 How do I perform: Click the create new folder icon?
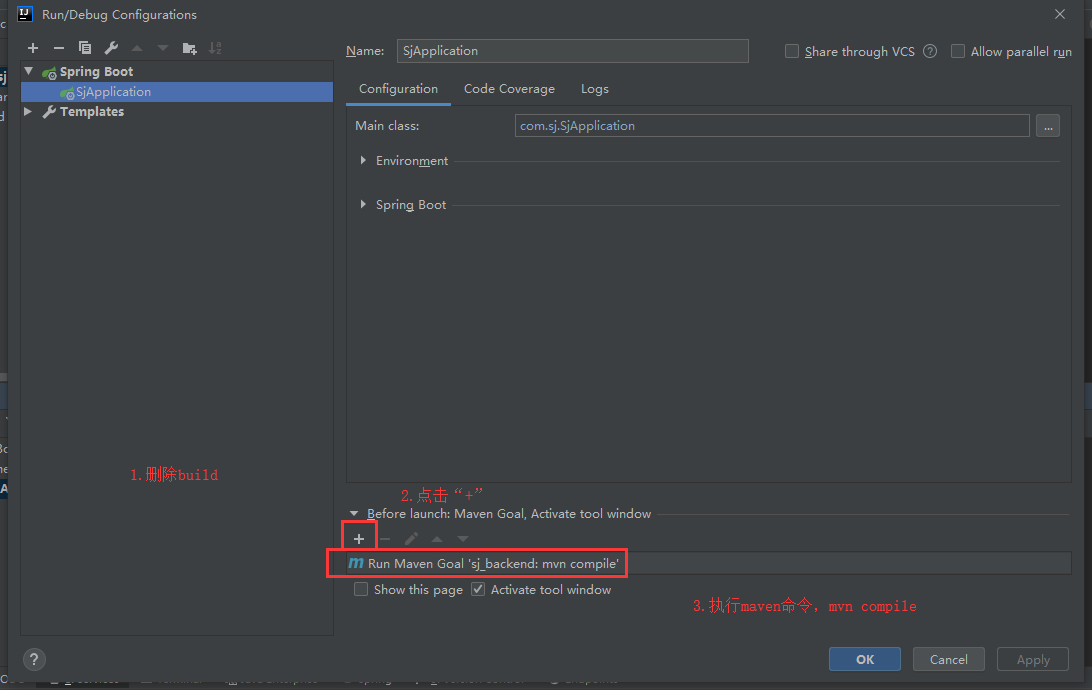190,48
